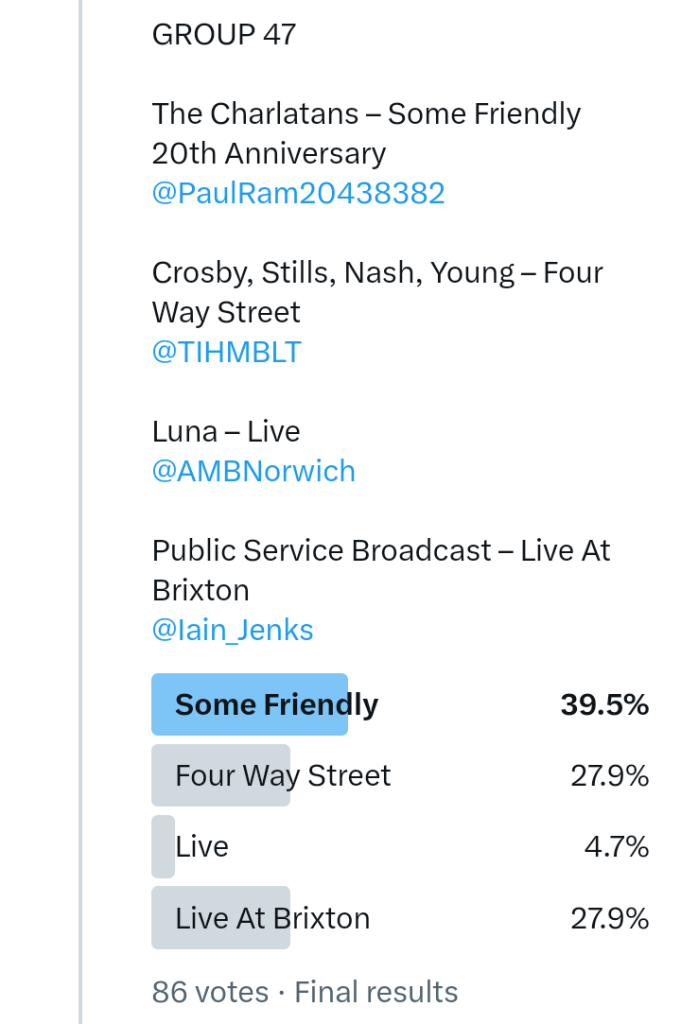Click the 4.7% result percentage
This screenshot has height=1024, width=681.
click(616, 847)
